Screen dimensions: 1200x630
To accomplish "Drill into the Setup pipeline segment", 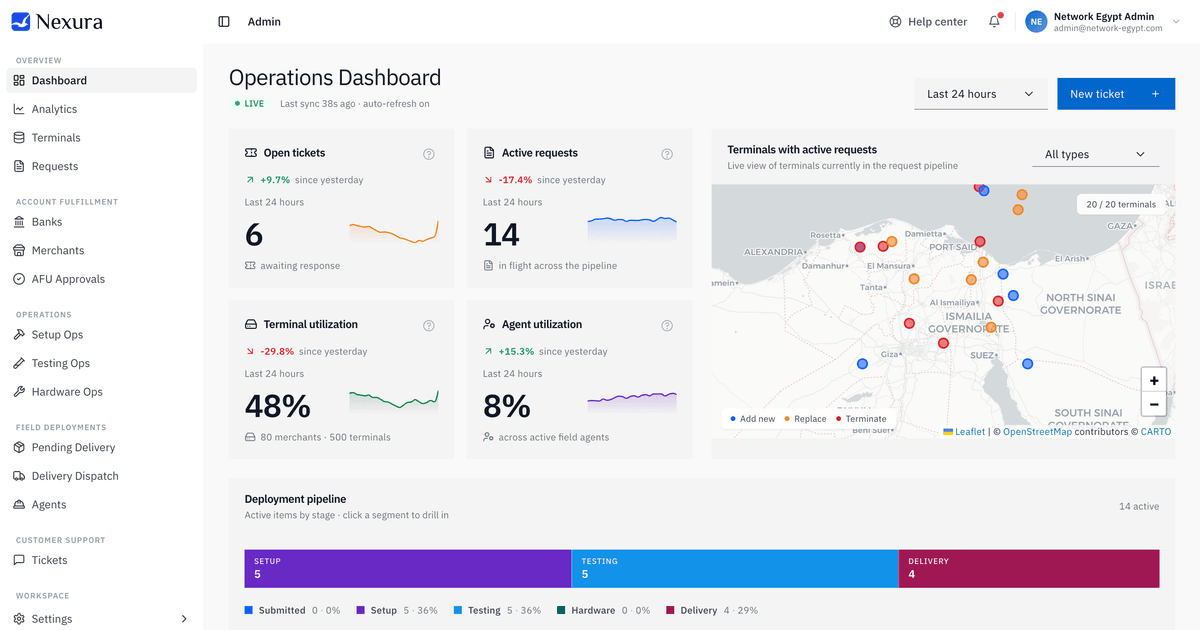I will pos(408,568).
